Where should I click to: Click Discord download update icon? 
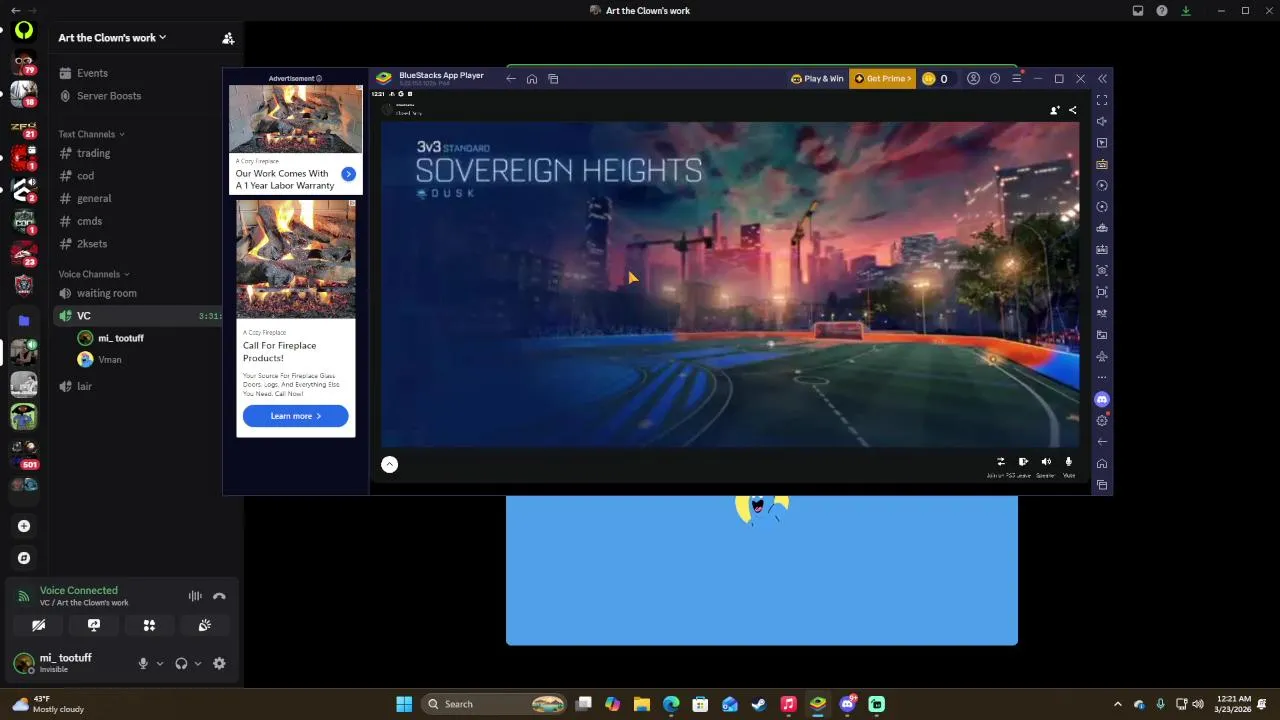click(1186, 11)
